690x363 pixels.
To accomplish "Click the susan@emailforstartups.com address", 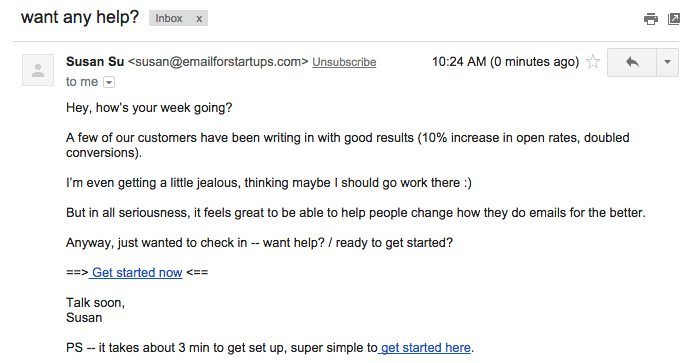I will pos(218,62).
